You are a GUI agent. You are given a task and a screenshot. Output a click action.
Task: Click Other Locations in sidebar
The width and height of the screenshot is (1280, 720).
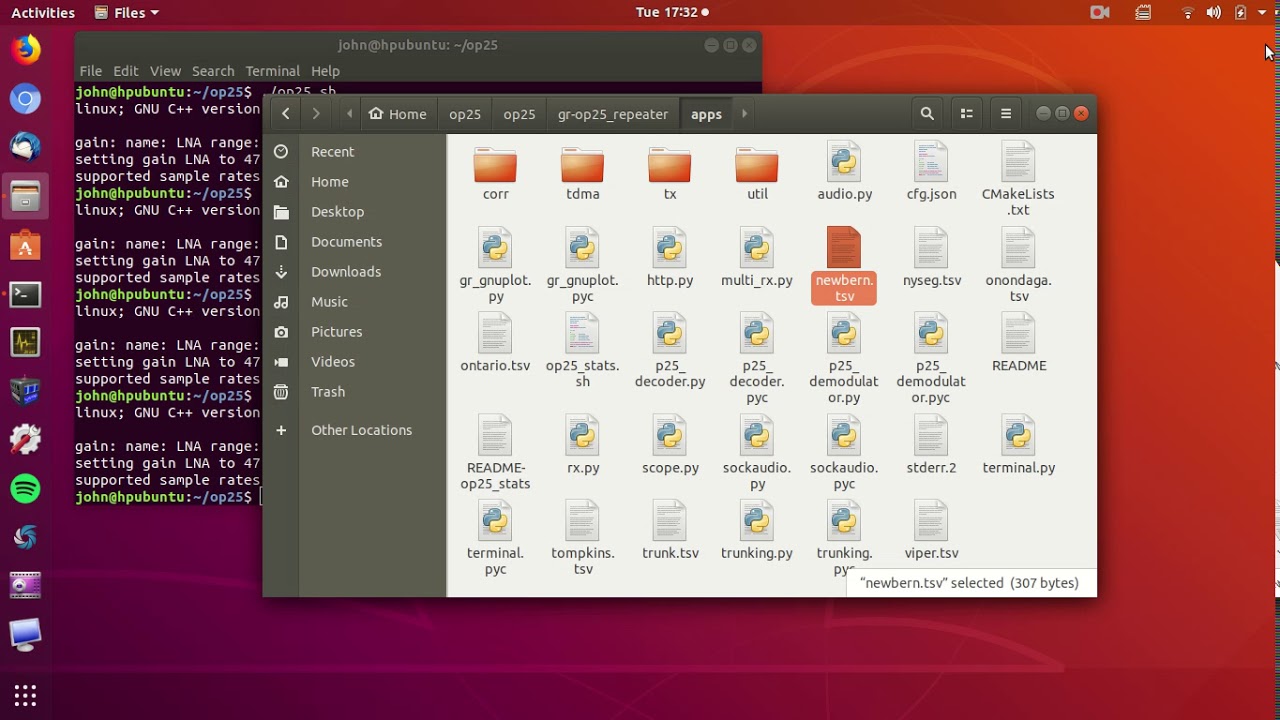pyautogui.click(x=361, y=430)
